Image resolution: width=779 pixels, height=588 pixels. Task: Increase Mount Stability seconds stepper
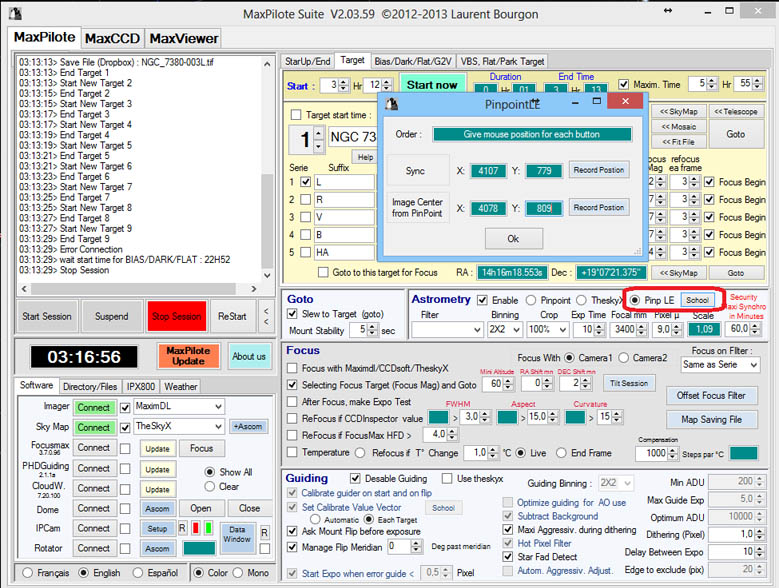[x=373, y=327]
